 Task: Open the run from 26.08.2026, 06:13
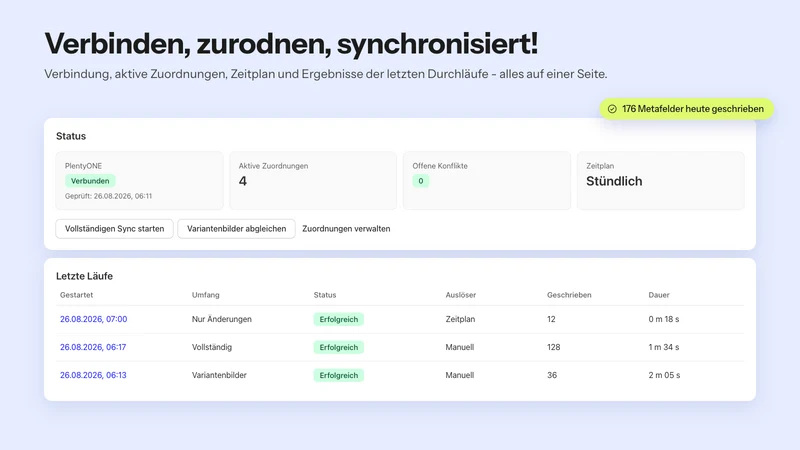[x=93, y=375]
